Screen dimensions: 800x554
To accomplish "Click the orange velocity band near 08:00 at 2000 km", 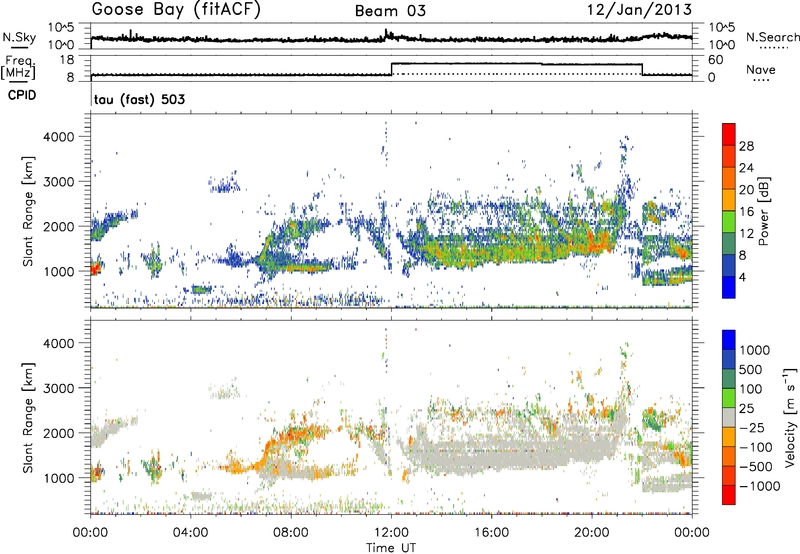I will click(296, 433).
